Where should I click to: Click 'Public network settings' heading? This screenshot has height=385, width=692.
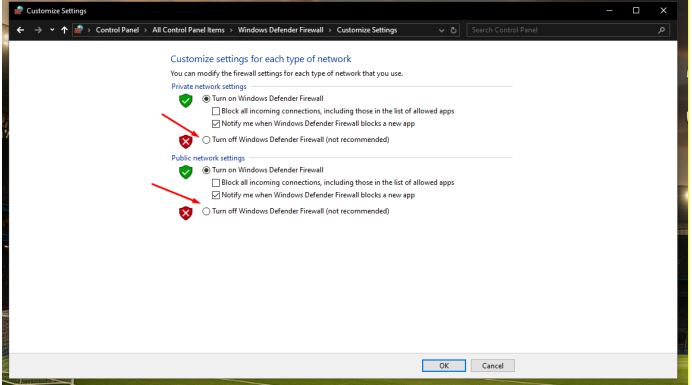click(208, 158)
